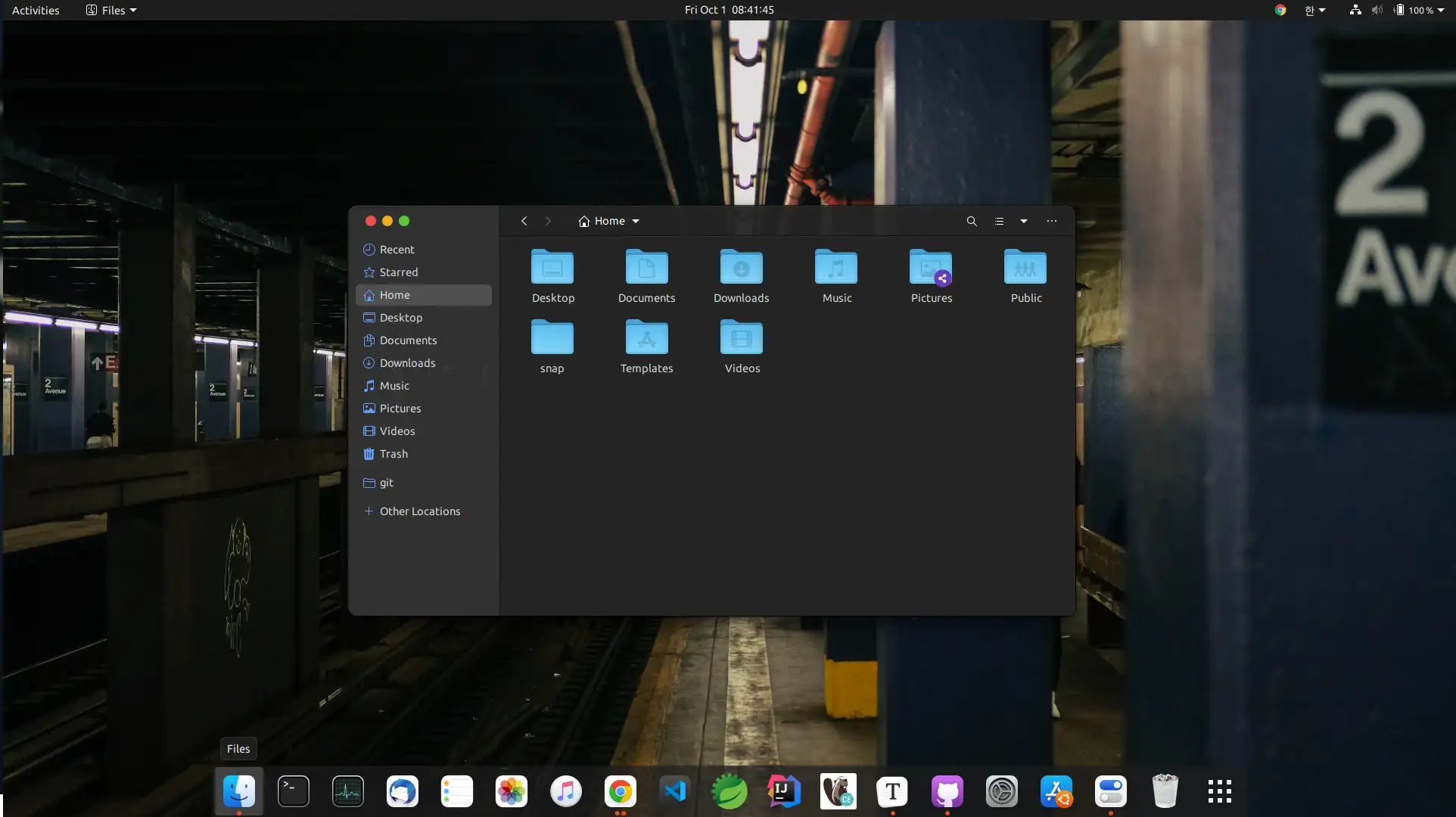Open the three-dots menu in Files
Screen dimensions: 1456x817
(x=1052, y=221)
